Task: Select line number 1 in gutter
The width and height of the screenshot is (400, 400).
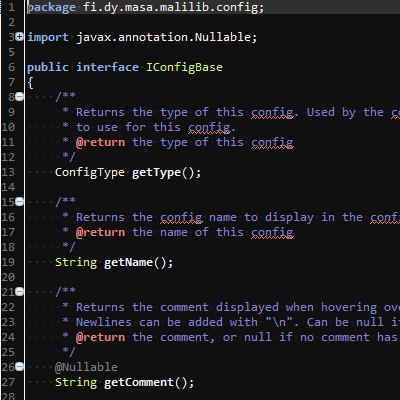Action: click(12, 7)
